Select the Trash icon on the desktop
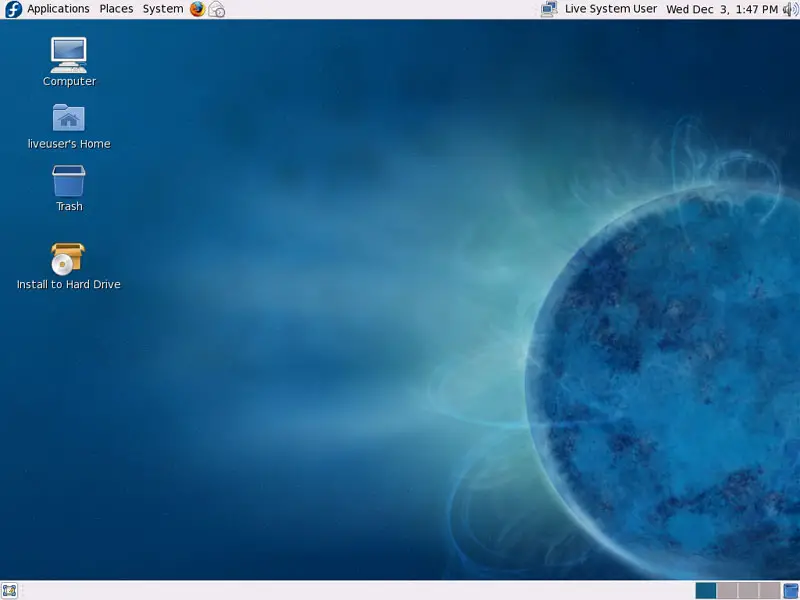The width and height of the screenshot is (800, 600). [69, 188]
